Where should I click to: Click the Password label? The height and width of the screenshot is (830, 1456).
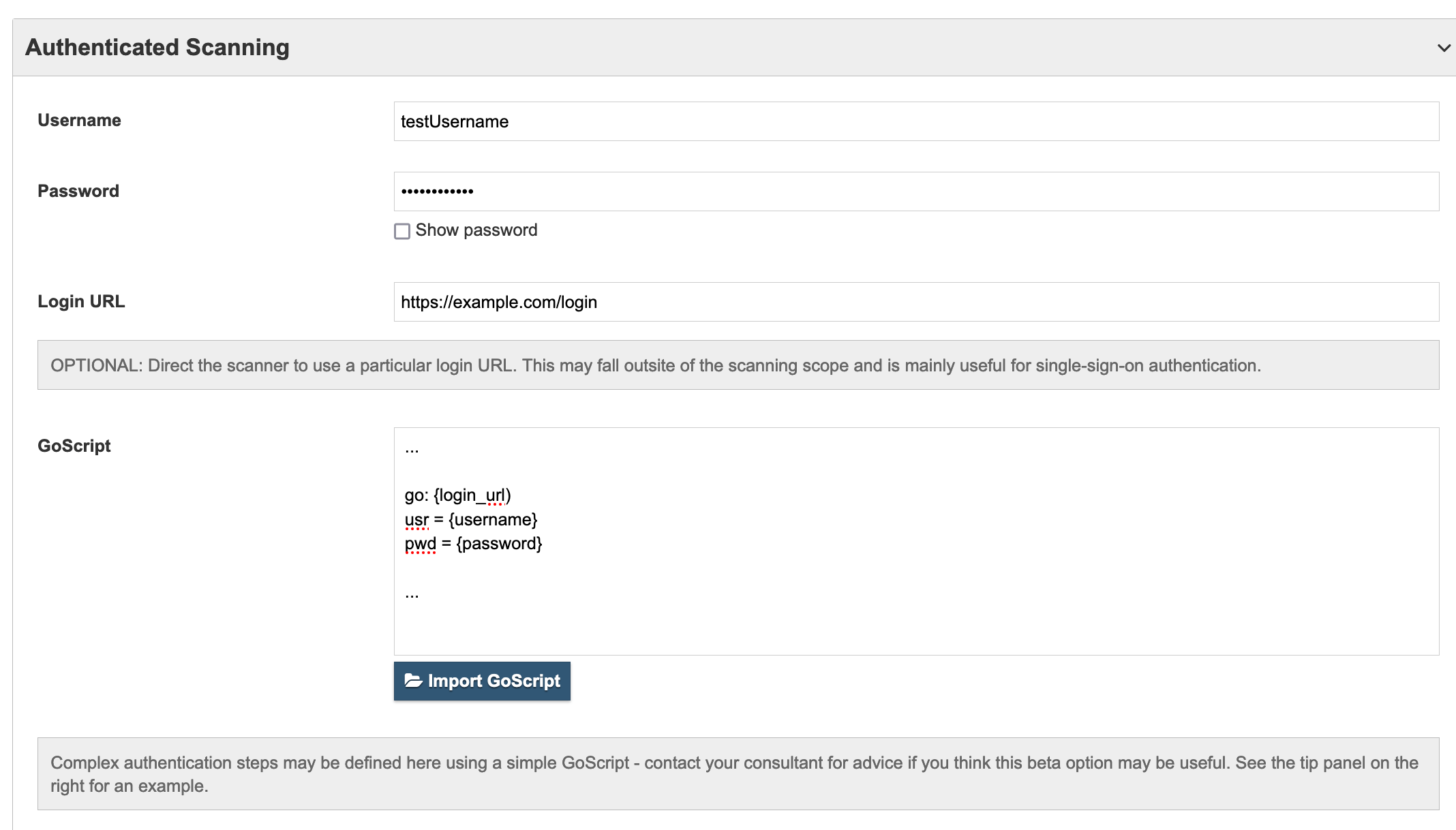78,191
